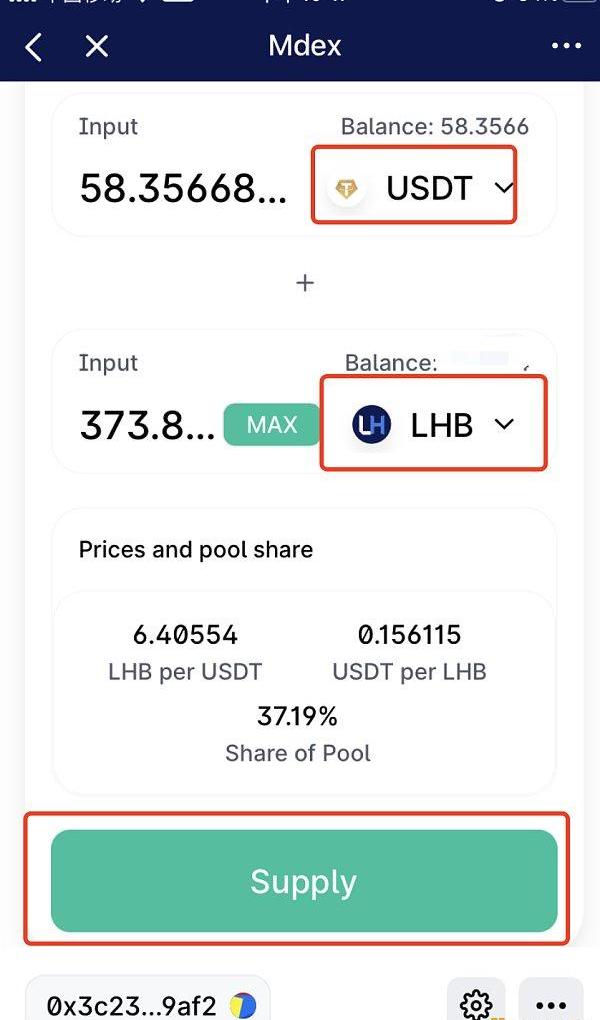Click the USDT token logo
The width and height of the screenshot is (600, 1020).
coord(347,188)
